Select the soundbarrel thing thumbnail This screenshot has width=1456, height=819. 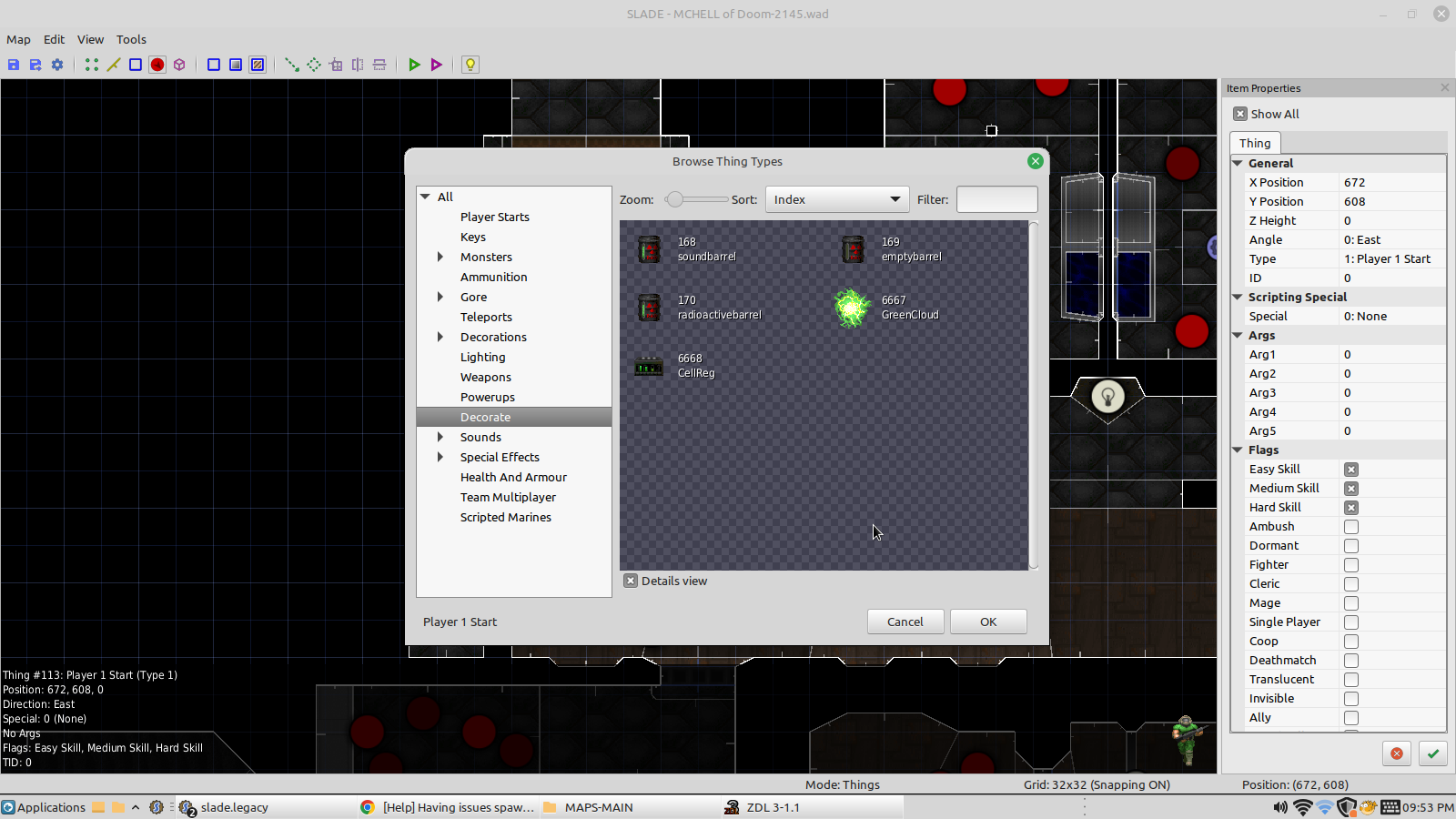coord(650,249)
